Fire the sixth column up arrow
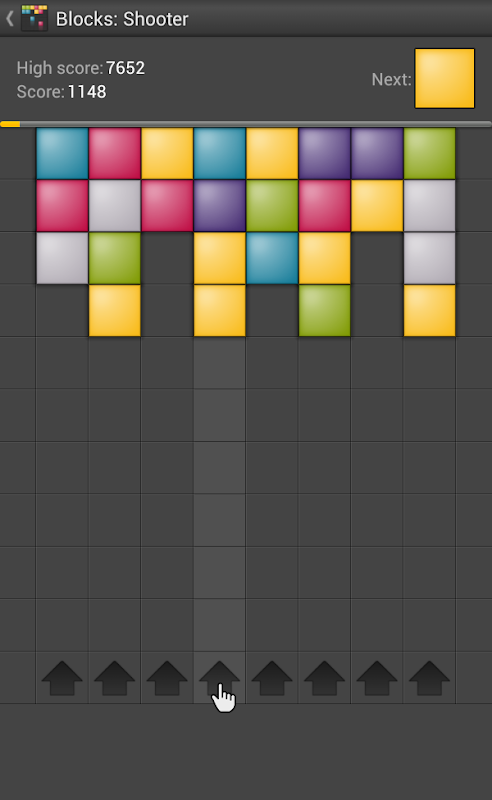The width and height of the screenshot is (492, 800). pyautogui.click(x=325, y=678)
